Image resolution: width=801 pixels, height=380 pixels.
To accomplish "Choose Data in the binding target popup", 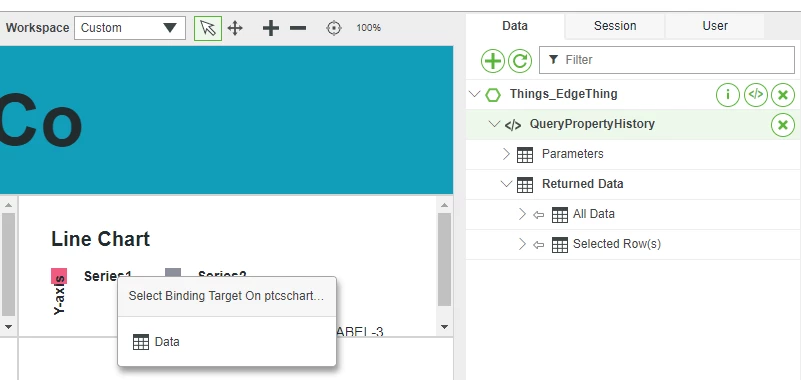I will point(227,342).
